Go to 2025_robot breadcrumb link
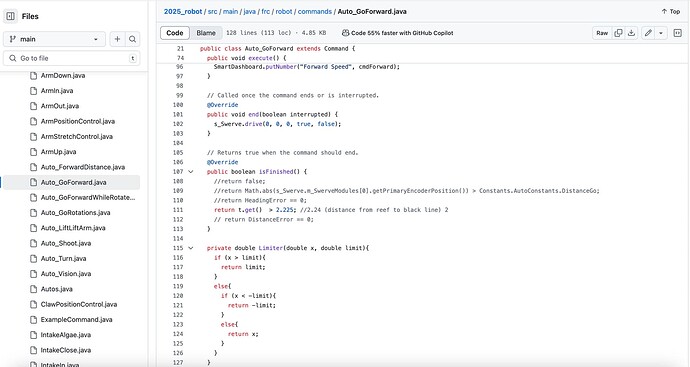This screenshot has height=367, width=690. click(x=183, y=11)
